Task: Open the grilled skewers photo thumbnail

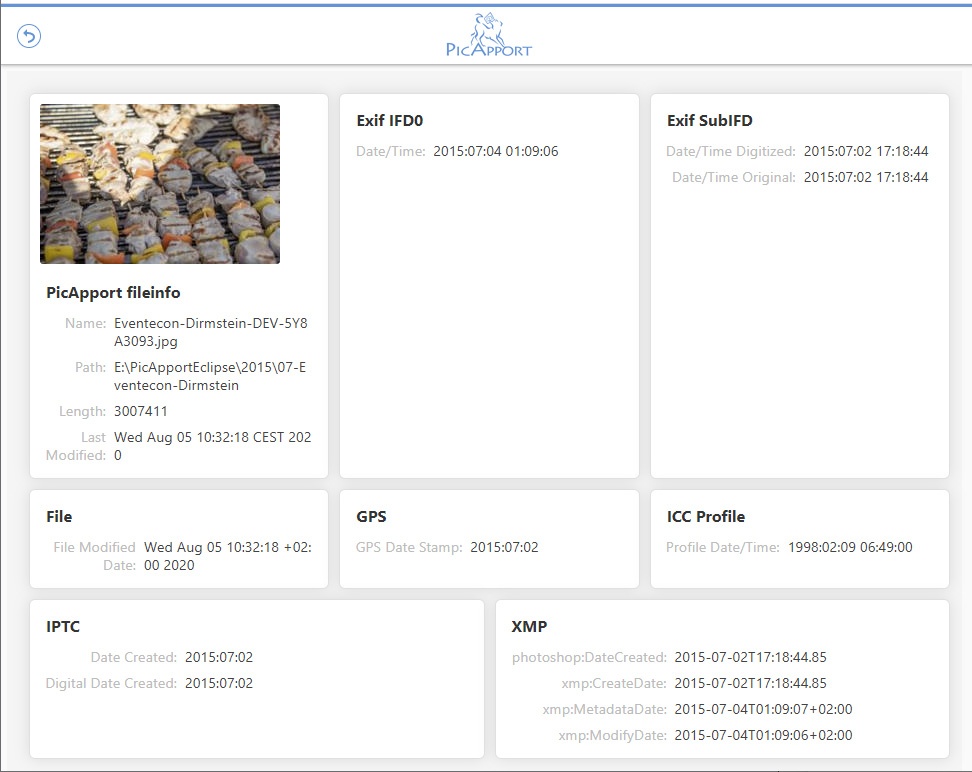Action: (160, 184)
